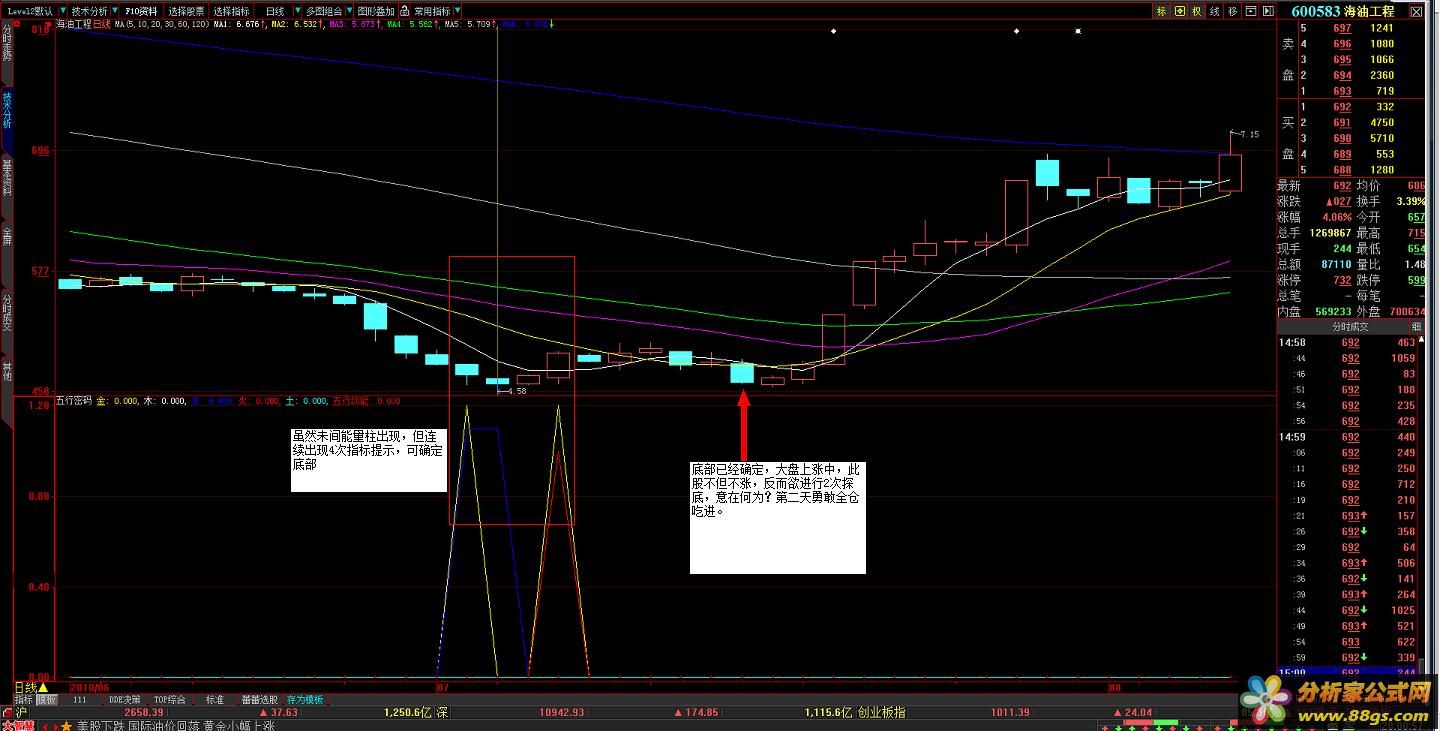The height and width of the screenshot is (731, 1440).
Task: Select the 指标 bottom tab
Action: 23,700
